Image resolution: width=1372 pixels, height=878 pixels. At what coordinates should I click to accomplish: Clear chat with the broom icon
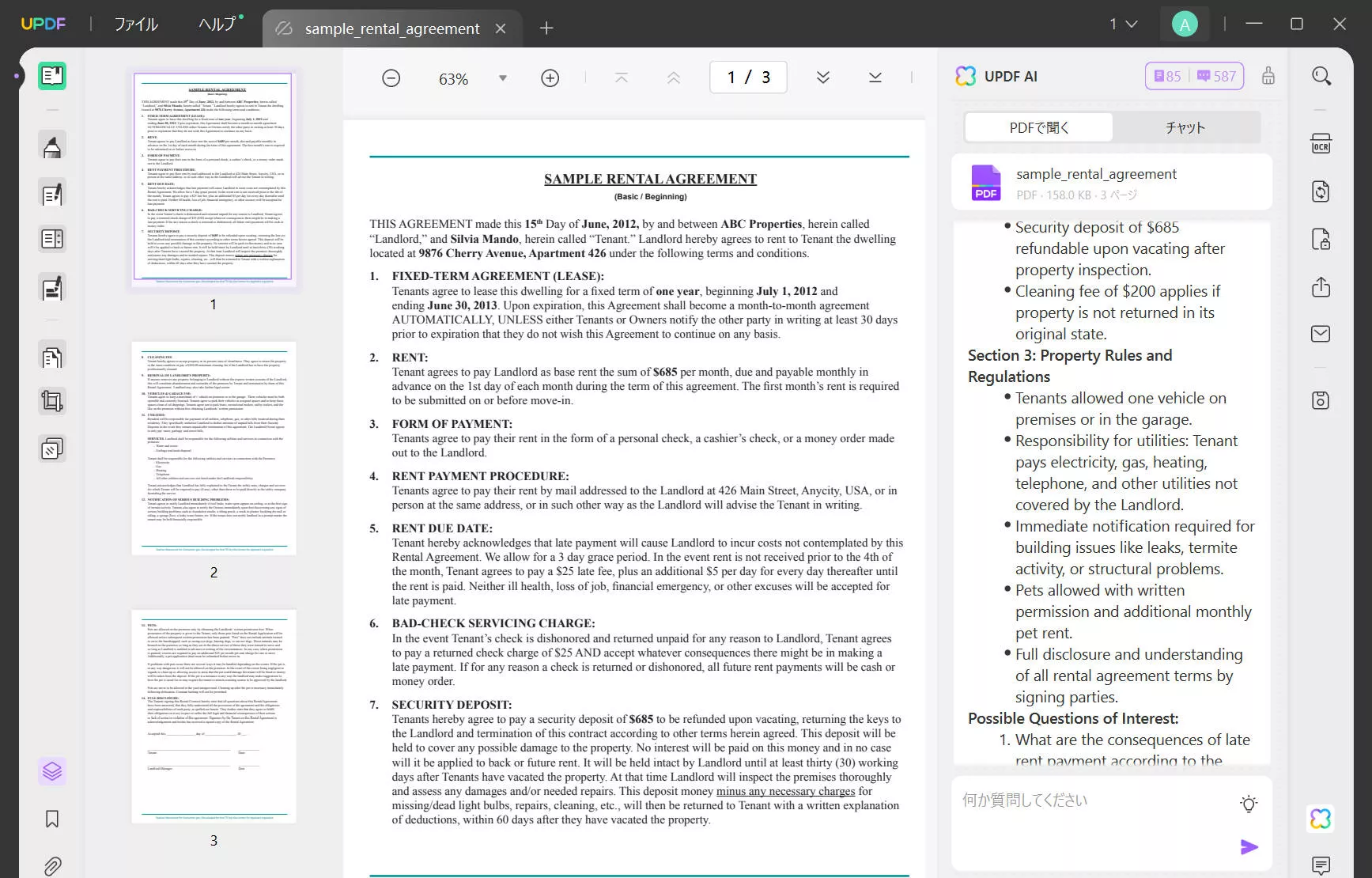(1268, 76)
